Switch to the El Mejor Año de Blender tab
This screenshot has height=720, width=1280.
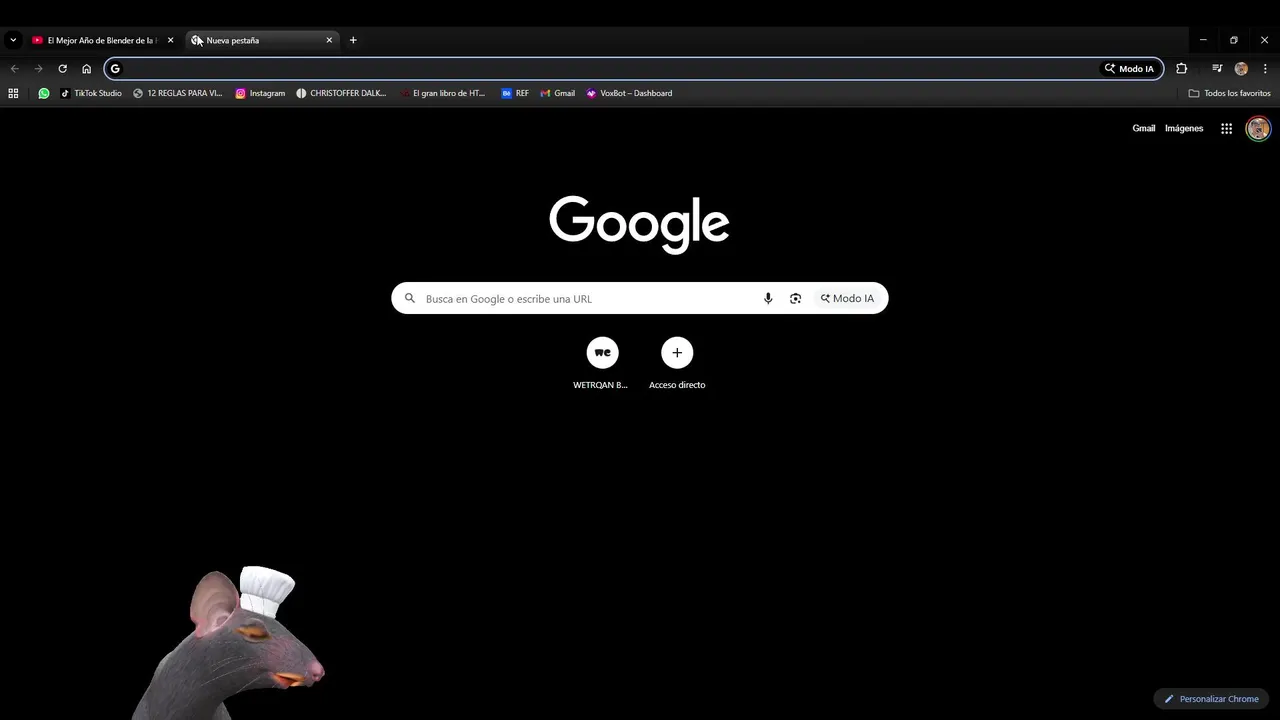pos(103,40)
